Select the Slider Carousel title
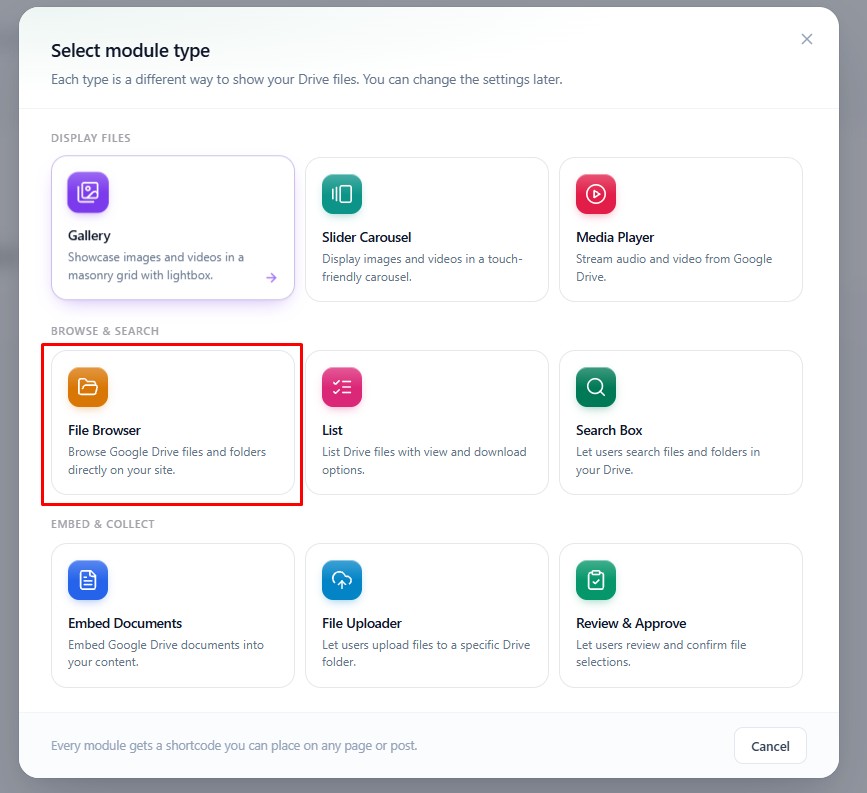 click(367, 237)
